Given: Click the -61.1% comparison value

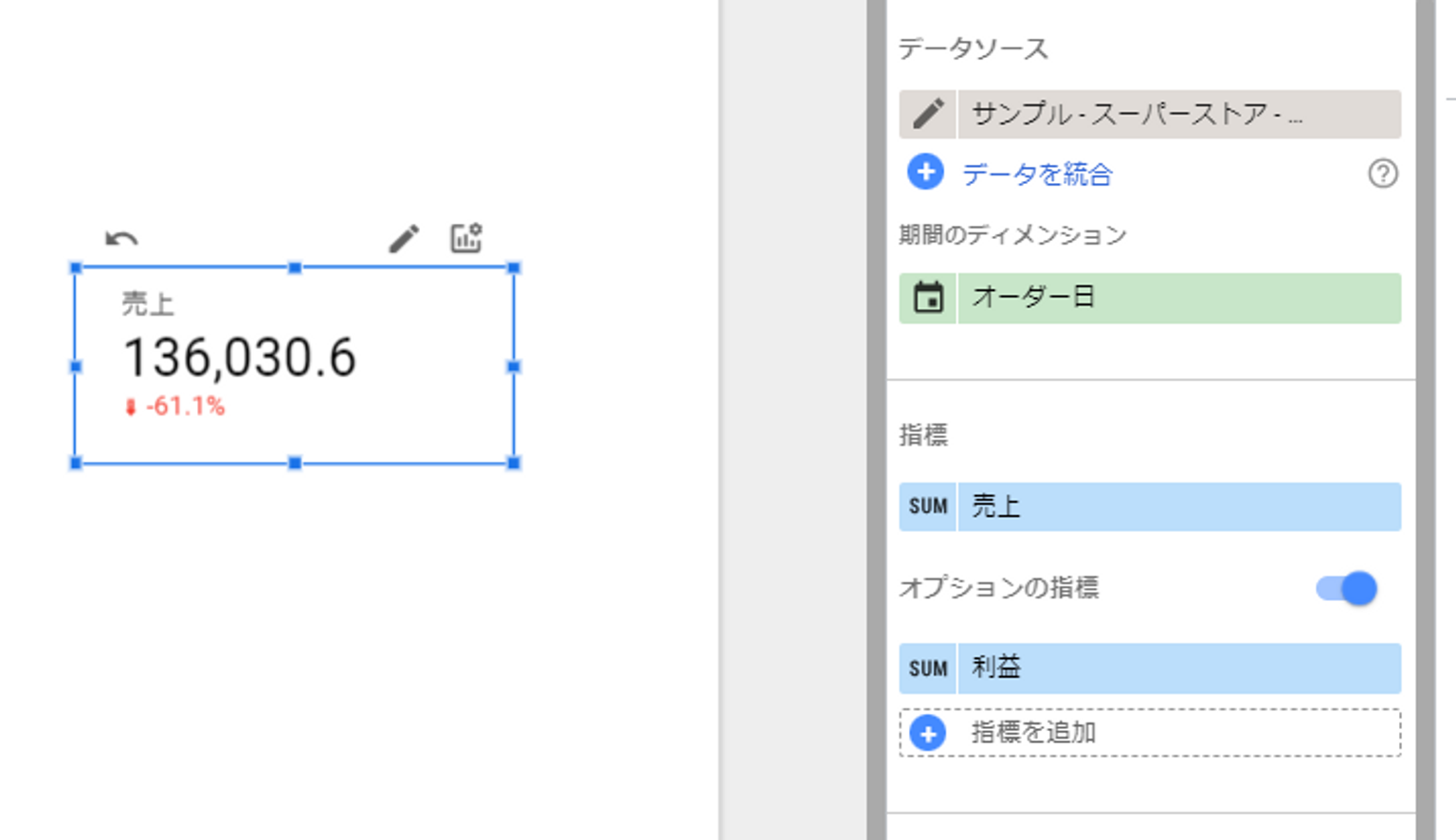Looking at the screenshot, I should tap(186, 407).
